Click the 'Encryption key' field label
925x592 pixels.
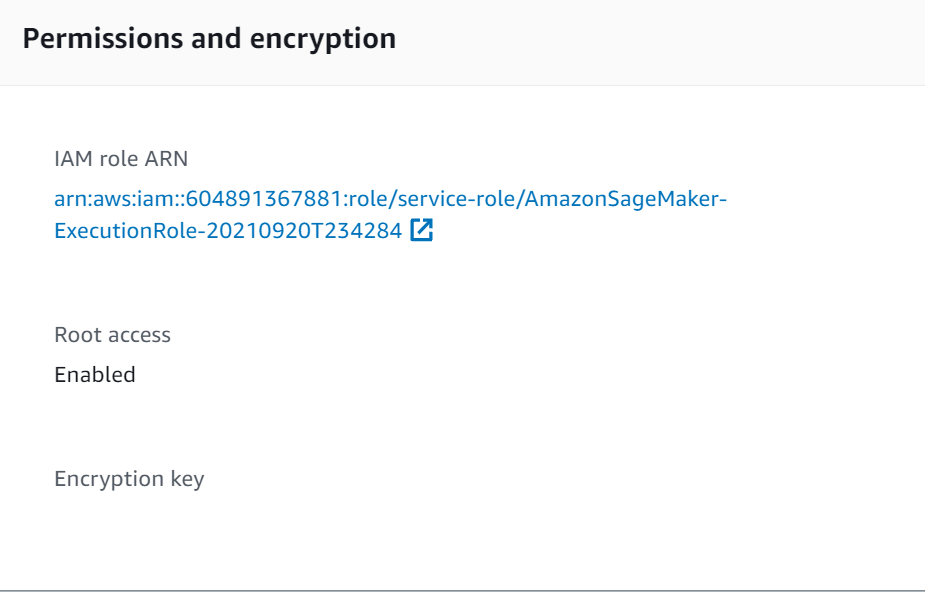[x=129, y=479]
